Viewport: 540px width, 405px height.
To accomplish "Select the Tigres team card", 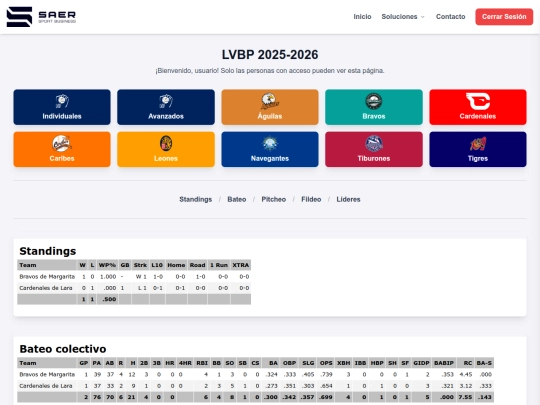I will 478,149.
